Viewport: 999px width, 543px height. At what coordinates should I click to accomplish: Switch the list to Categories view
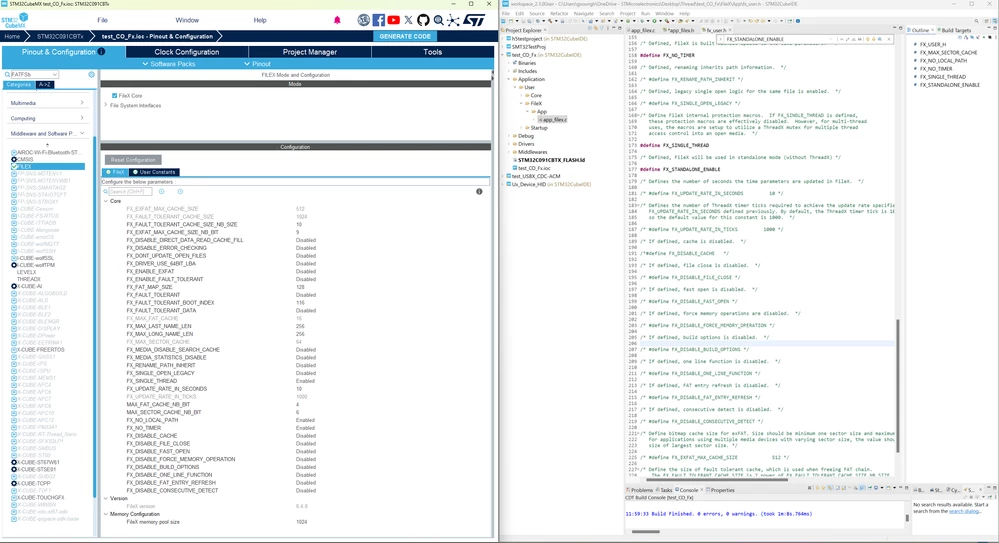click(18, 84)
